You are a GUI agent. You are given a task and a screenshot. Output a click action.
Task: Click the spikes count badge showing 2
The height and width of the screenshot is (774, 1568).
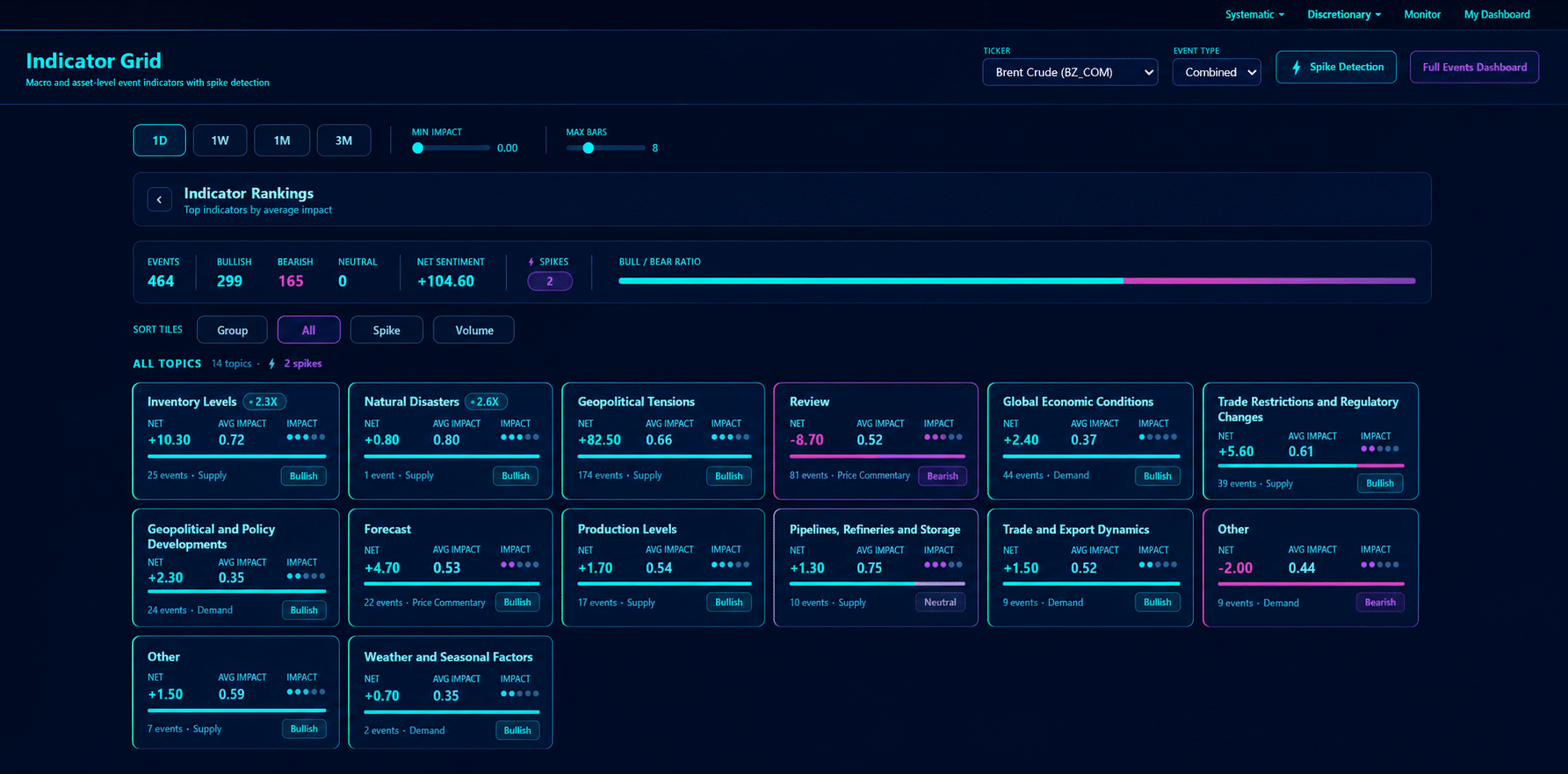(550, 281)
